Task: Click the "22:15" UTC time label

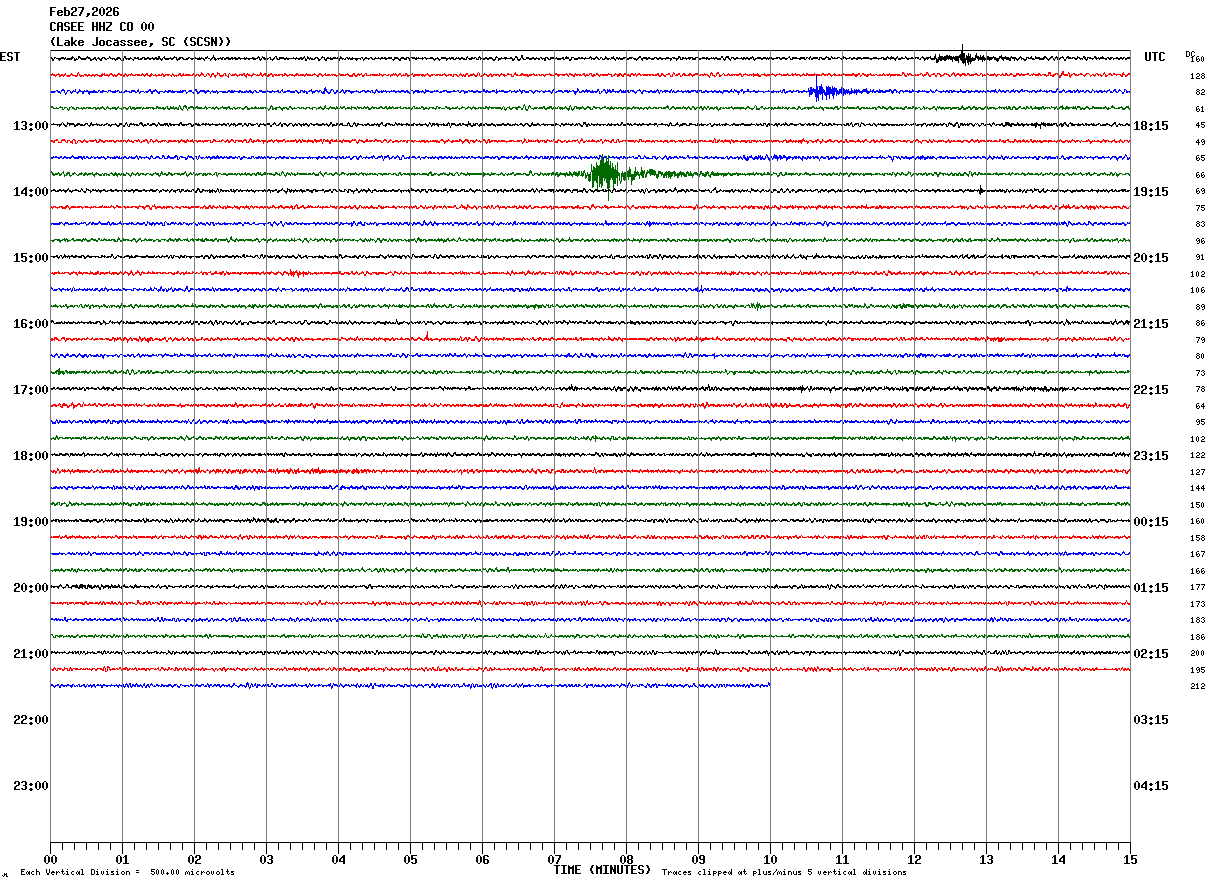Action: (1151, 389)
